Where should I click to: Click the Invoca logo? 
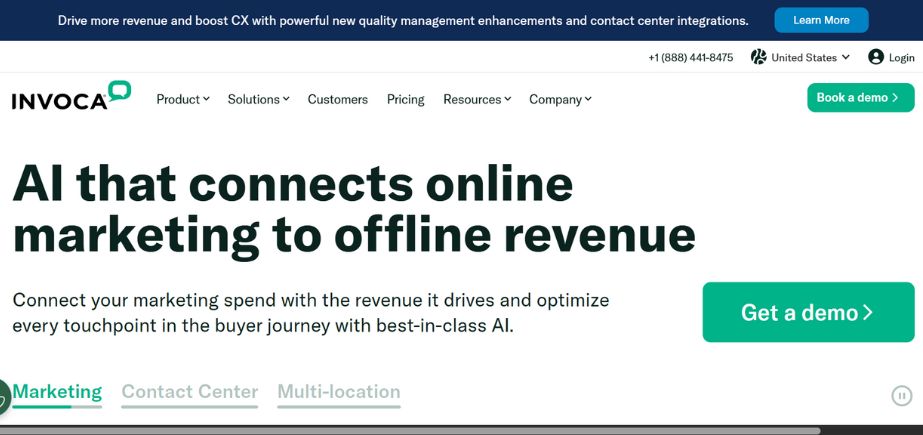71,96
